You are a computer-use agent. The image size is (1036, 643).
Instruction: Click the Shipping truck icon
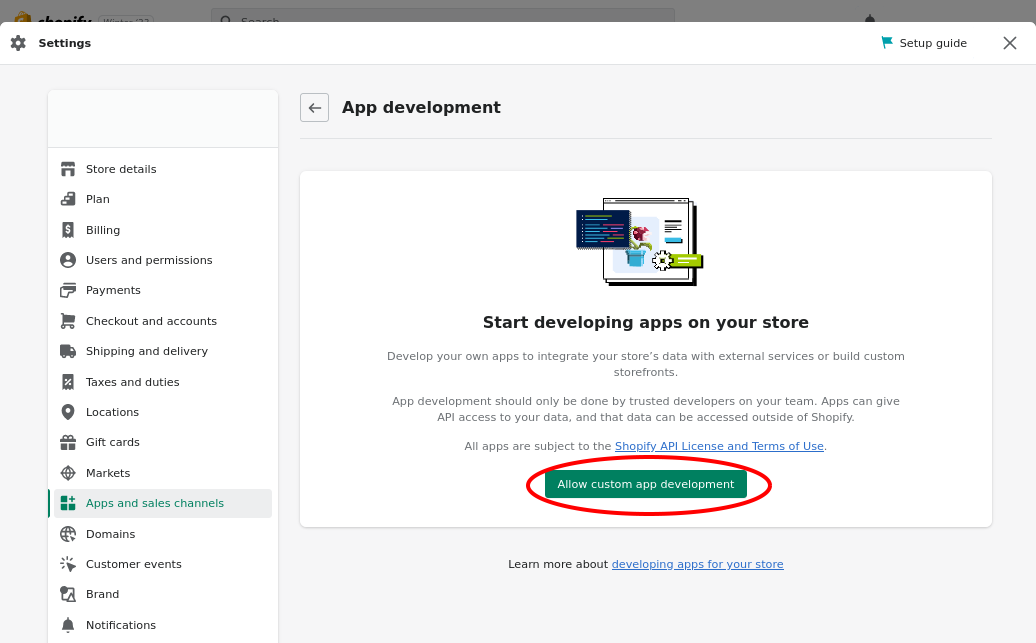[68, 351]
